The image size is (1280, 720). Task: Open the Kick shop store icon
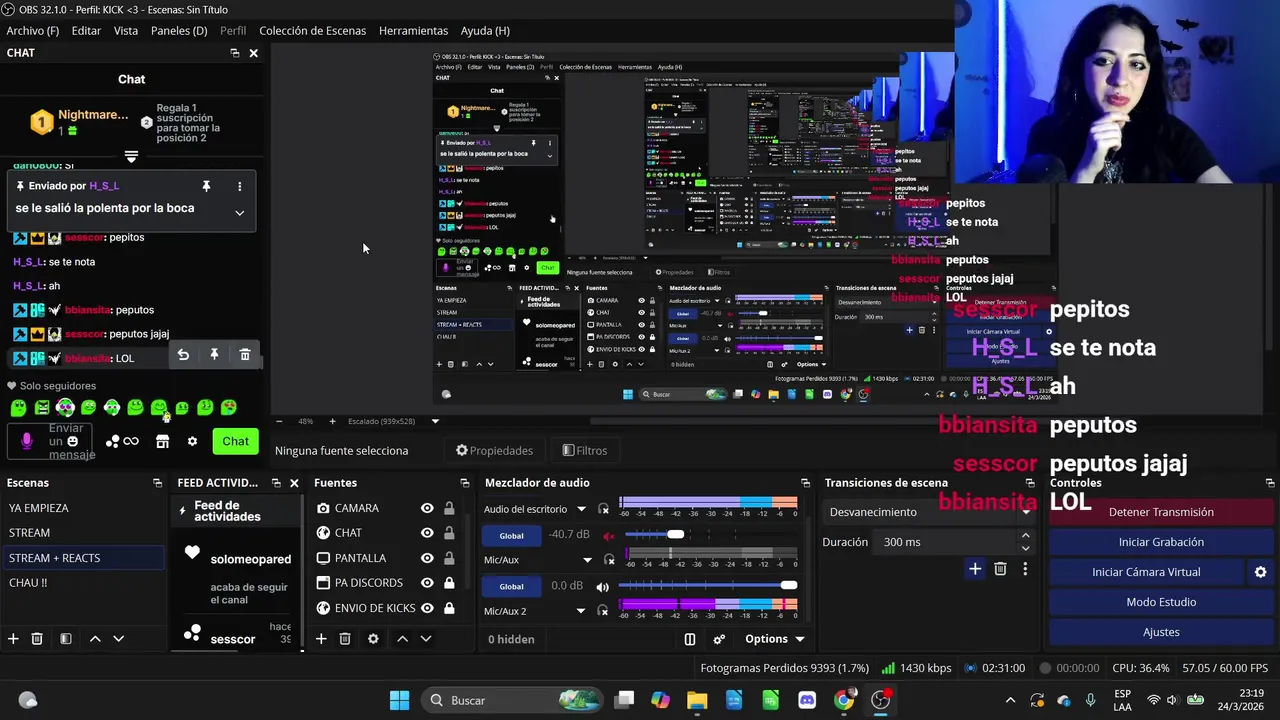[x=162, y=441]
